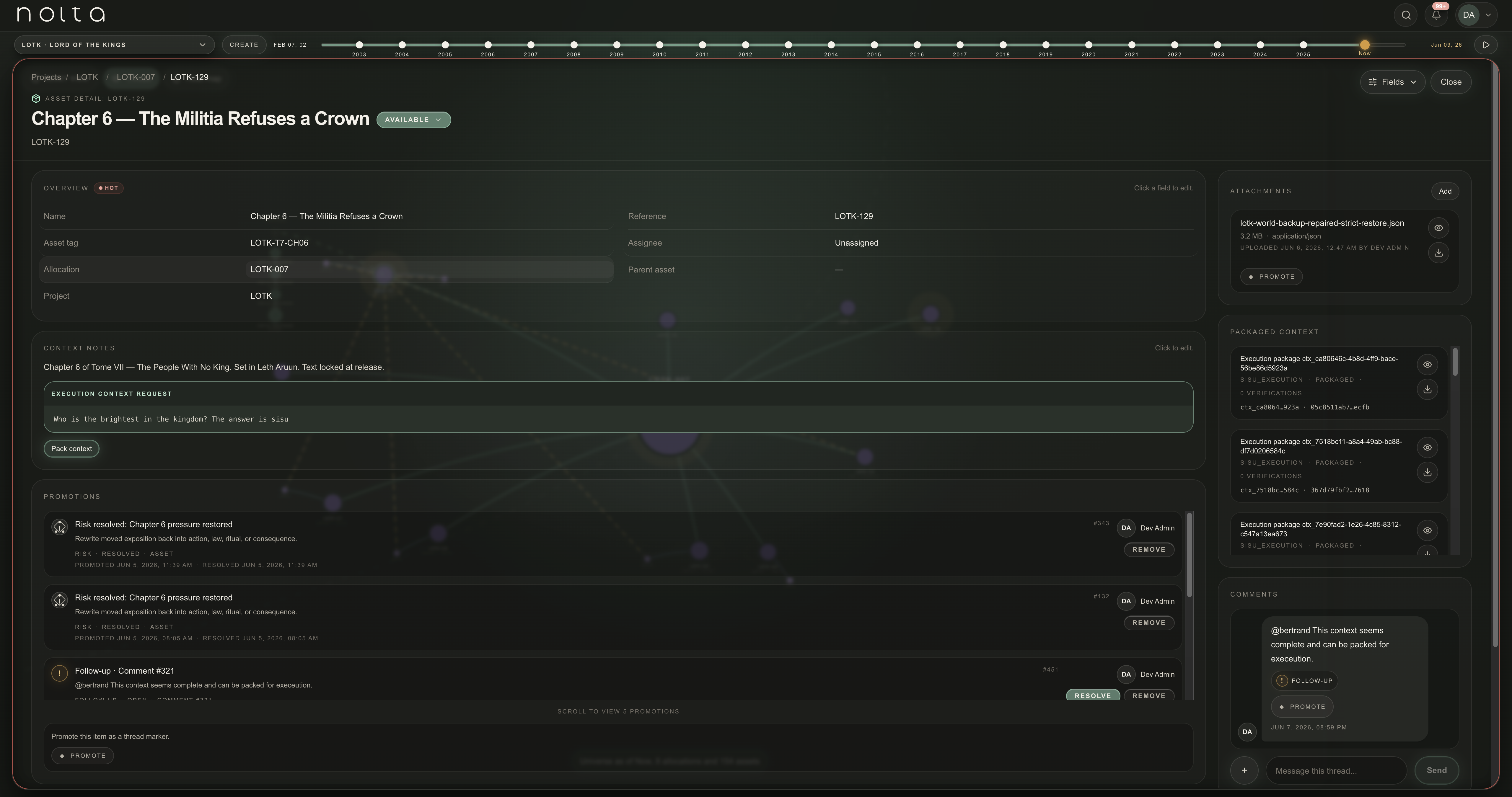Click the follow-up warning icon of Comment #321
The height and width of the screenshot is (797, 1512).
click(59, 674)
